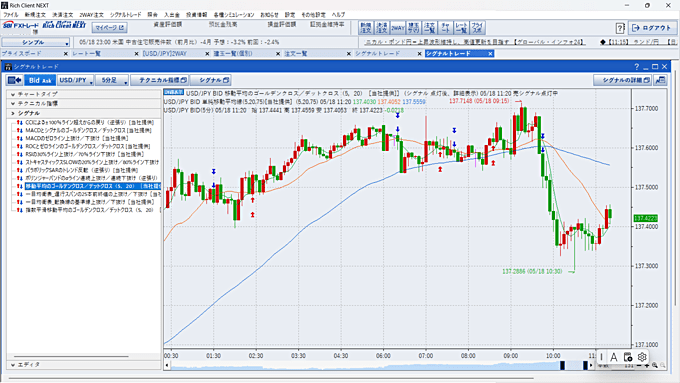Click the chart range slider handle below chart

coord(562,366)
